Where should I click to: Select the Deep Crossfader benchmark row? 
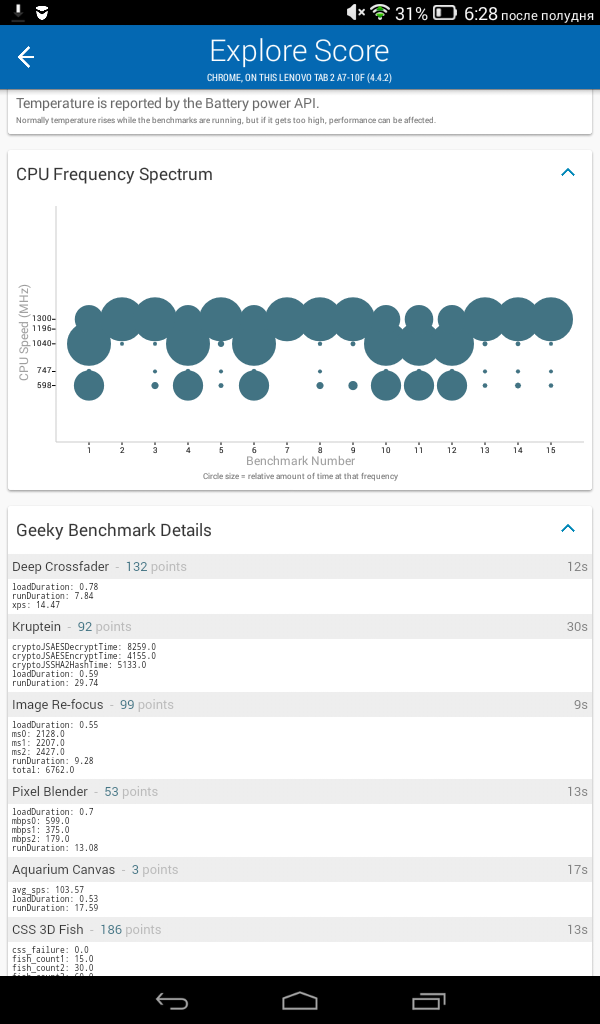(x=300, y=566)
